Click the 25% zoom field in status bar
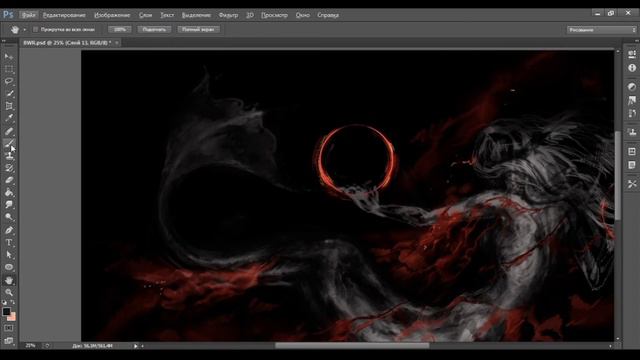Image resolution: width=640 pixels, height=360 pixels. click(31, 346)
